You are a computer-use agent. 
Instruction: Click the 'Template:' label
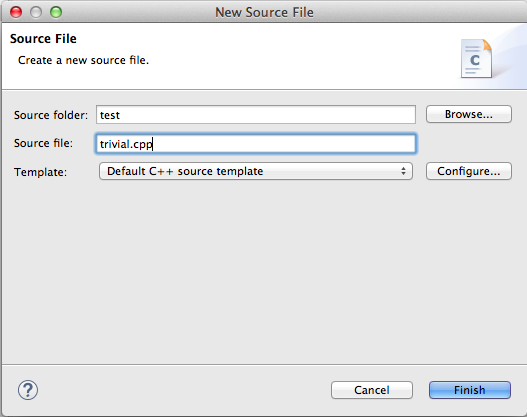[40, 172]
